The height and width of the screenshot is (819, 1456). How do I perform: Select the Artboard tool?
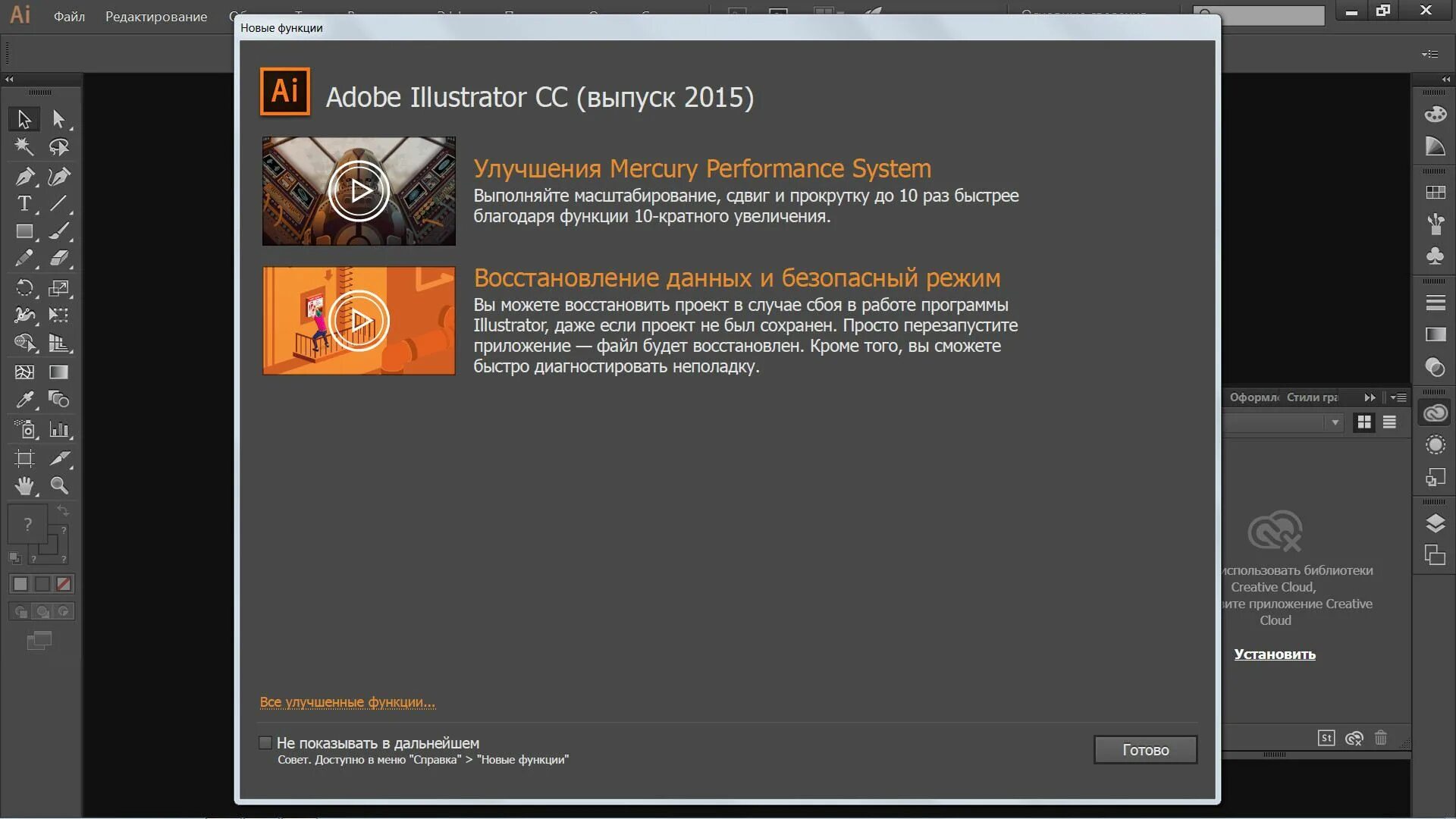tap(24, 458)
